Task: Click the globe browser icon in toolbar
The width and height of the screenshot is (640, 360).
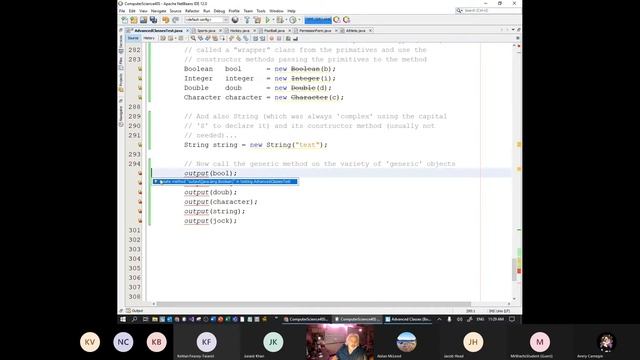Action: 235,20
